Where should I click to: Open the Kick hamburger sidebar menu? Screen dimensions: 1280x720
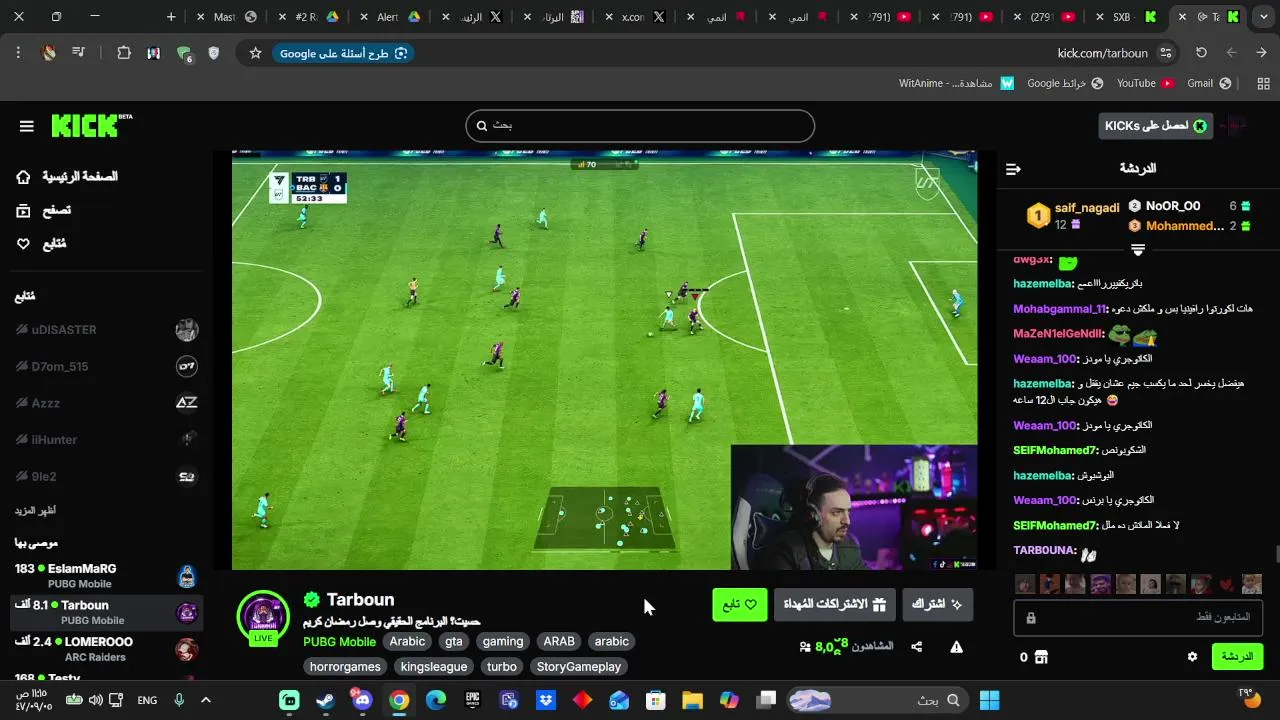[27, 126]
